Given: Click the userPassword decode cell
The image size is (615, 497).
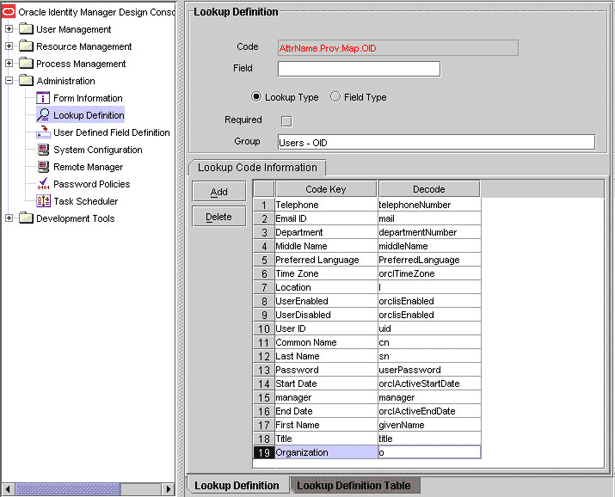Looking at the screenshot, I should [x=429, y=370].
